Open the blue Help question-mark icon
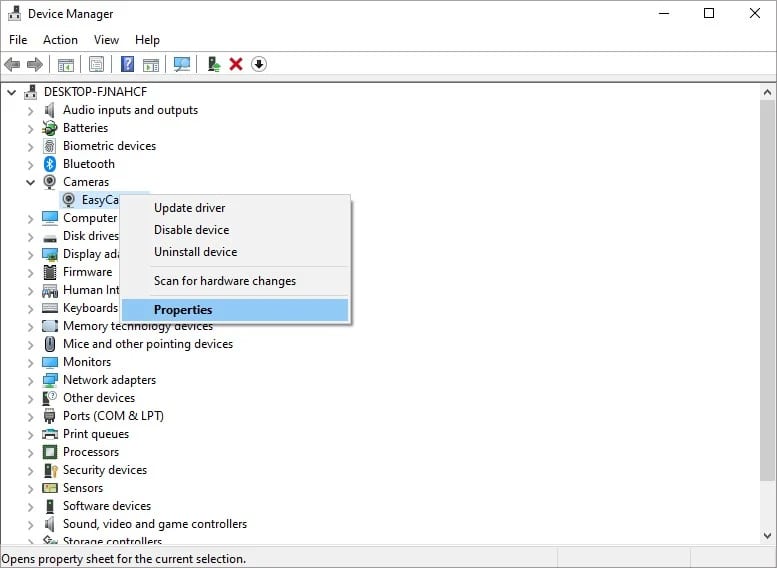This screenshot has height=568, width=777. tap(127, 64)
